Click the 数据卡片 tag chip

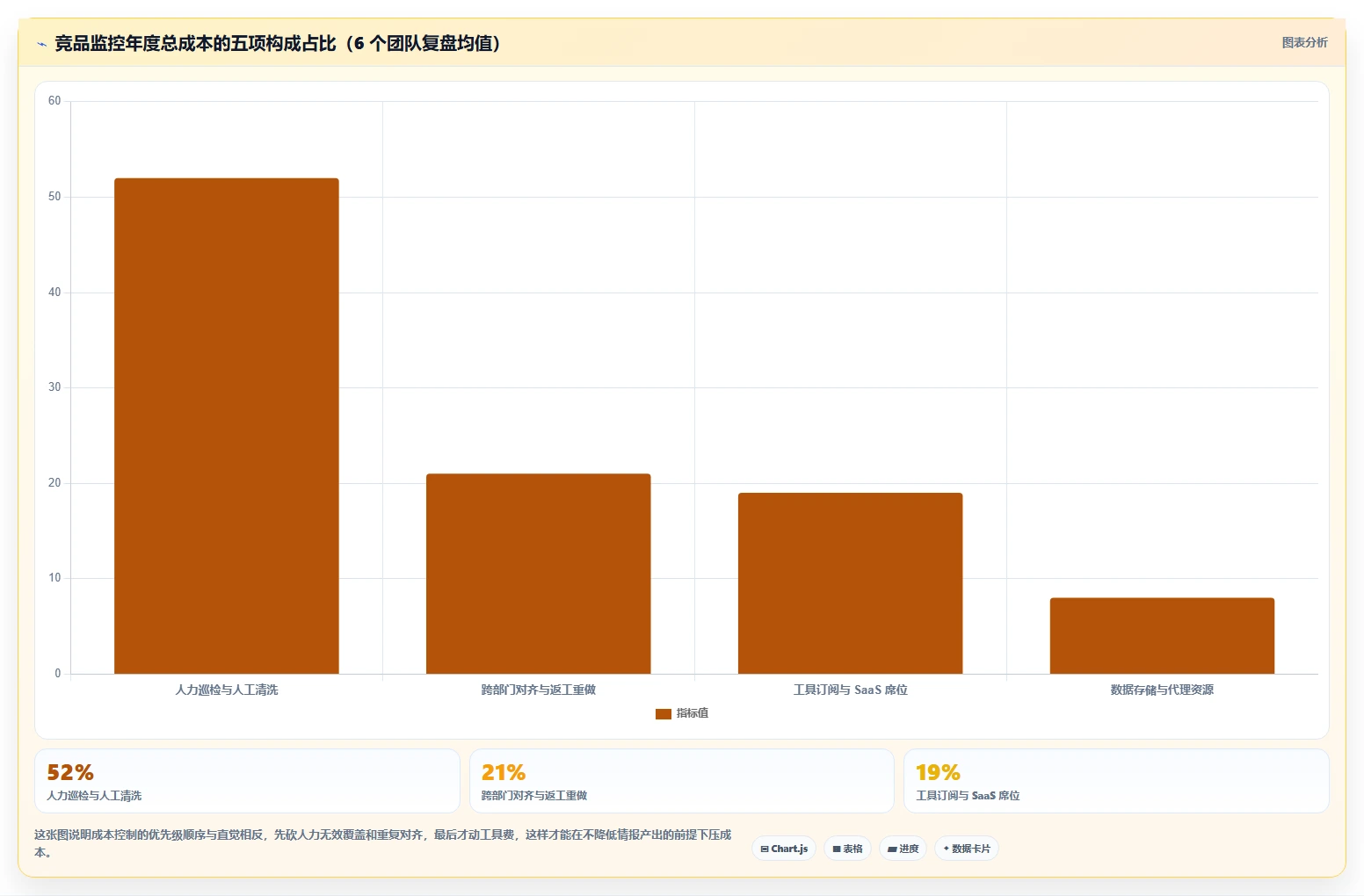pyautogui.click(x=967, y=849)
